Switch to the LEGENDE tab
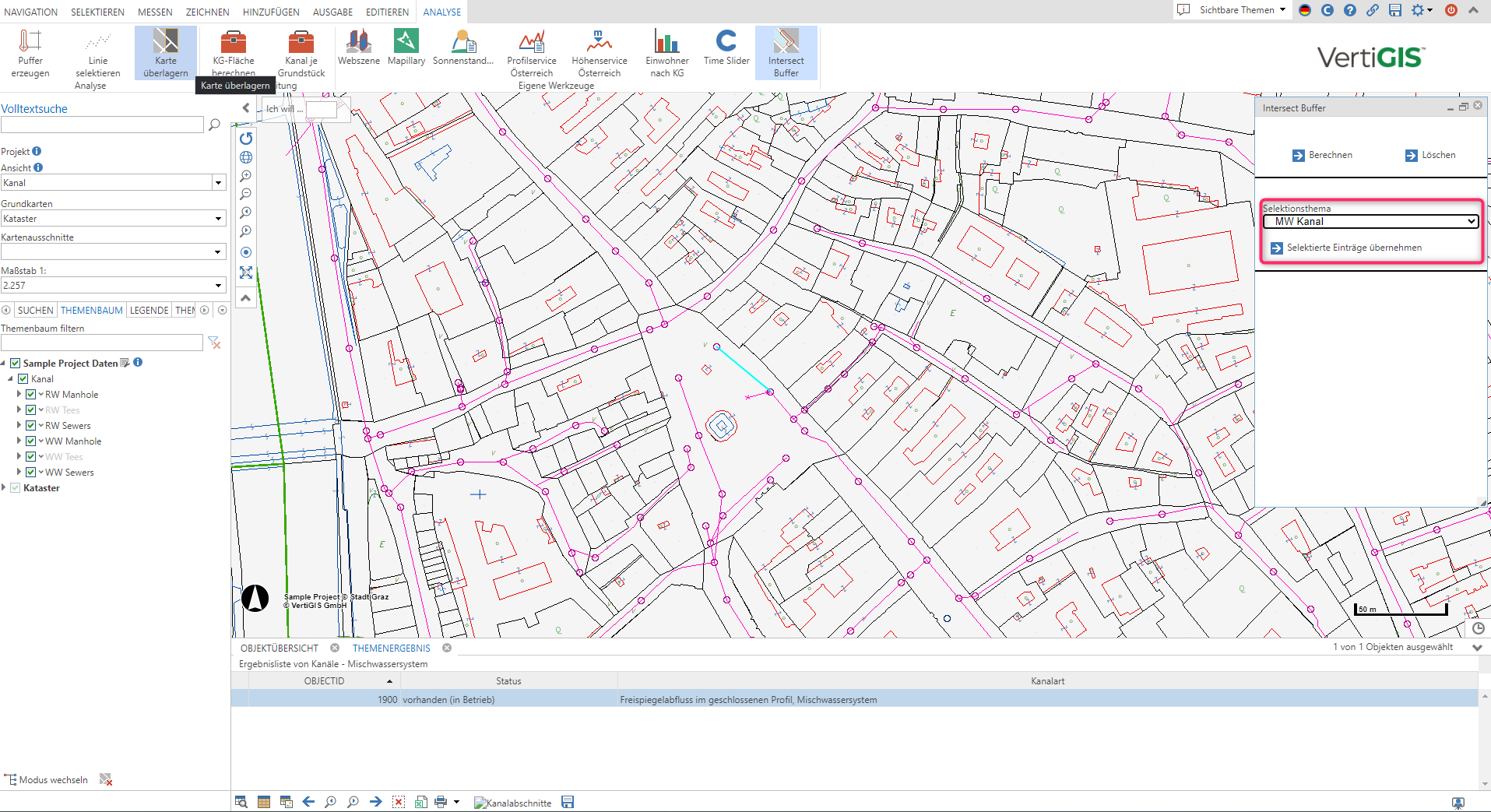Screen dimensions: 1491x812 [149, 310]
